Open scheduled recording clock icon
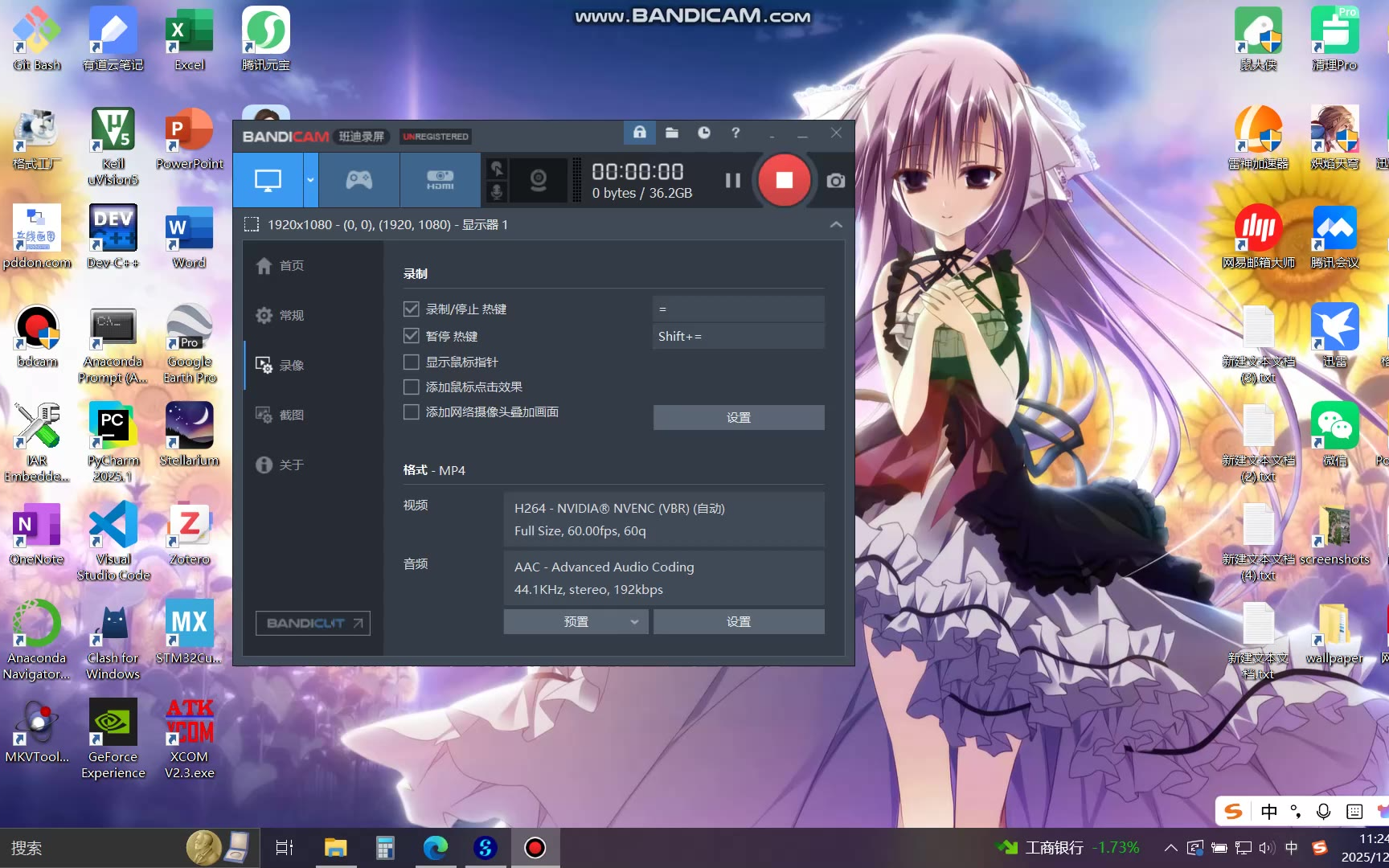This screenshot has height=868, width=1389. (704, 133)
